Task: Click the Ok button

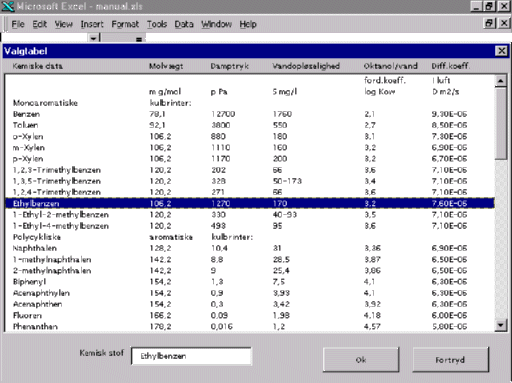Action: click(361, 360)
